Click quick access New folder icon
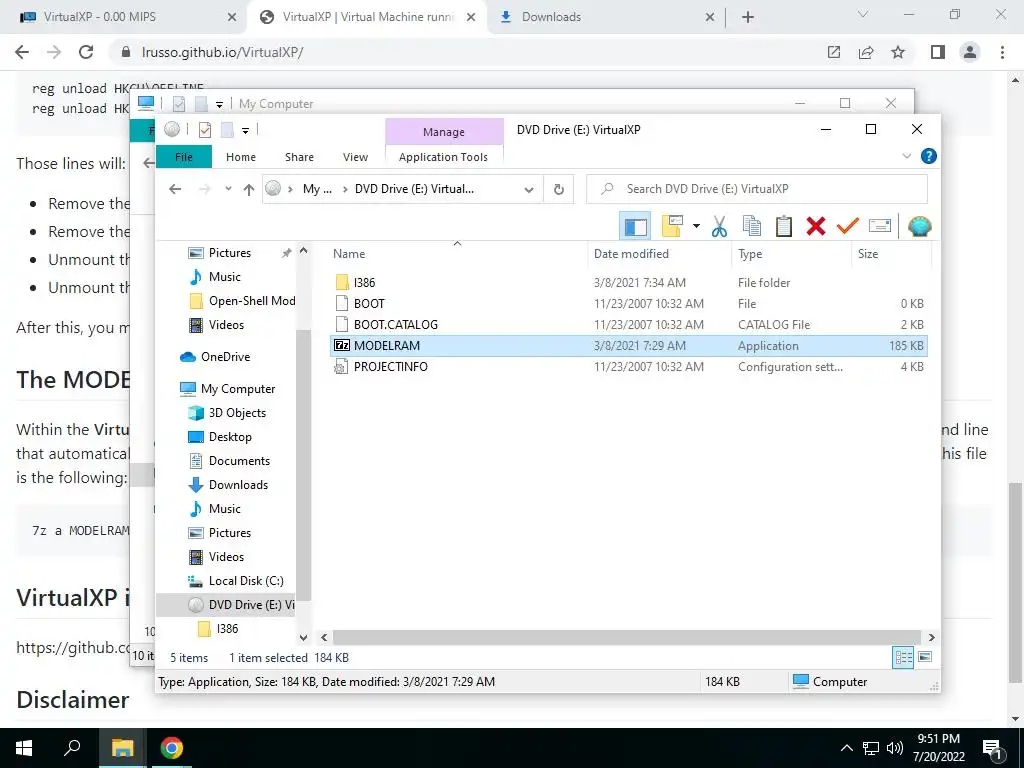This screenshot has width=1024, height=768. 227,130
